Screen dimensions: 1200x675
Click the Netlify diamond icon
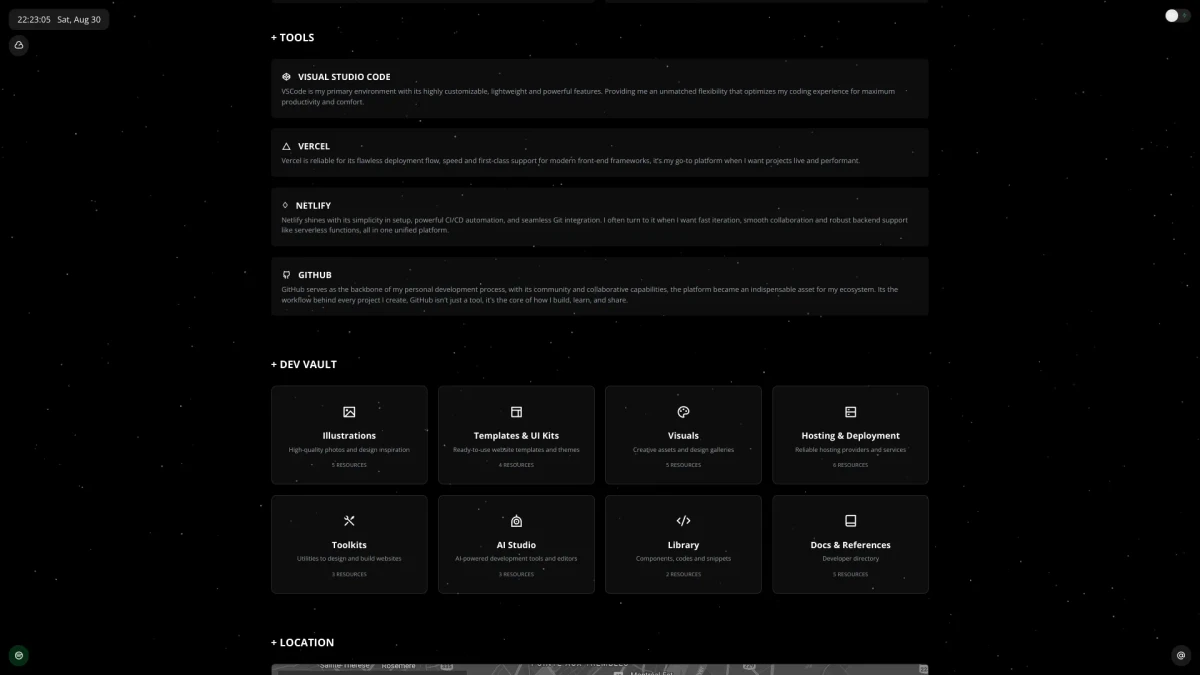[x=285, y=205]
